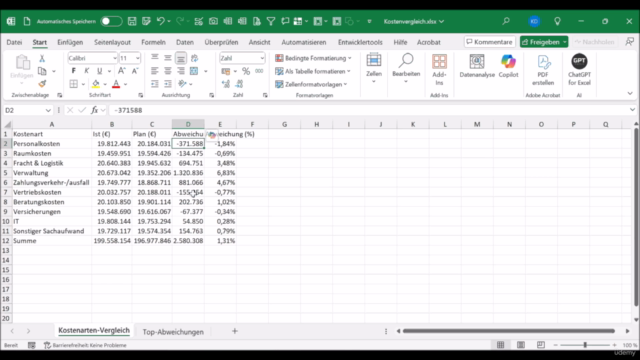Center text horizontally
The height and width of the screenshot is (360, 640).
pos(167,71)
